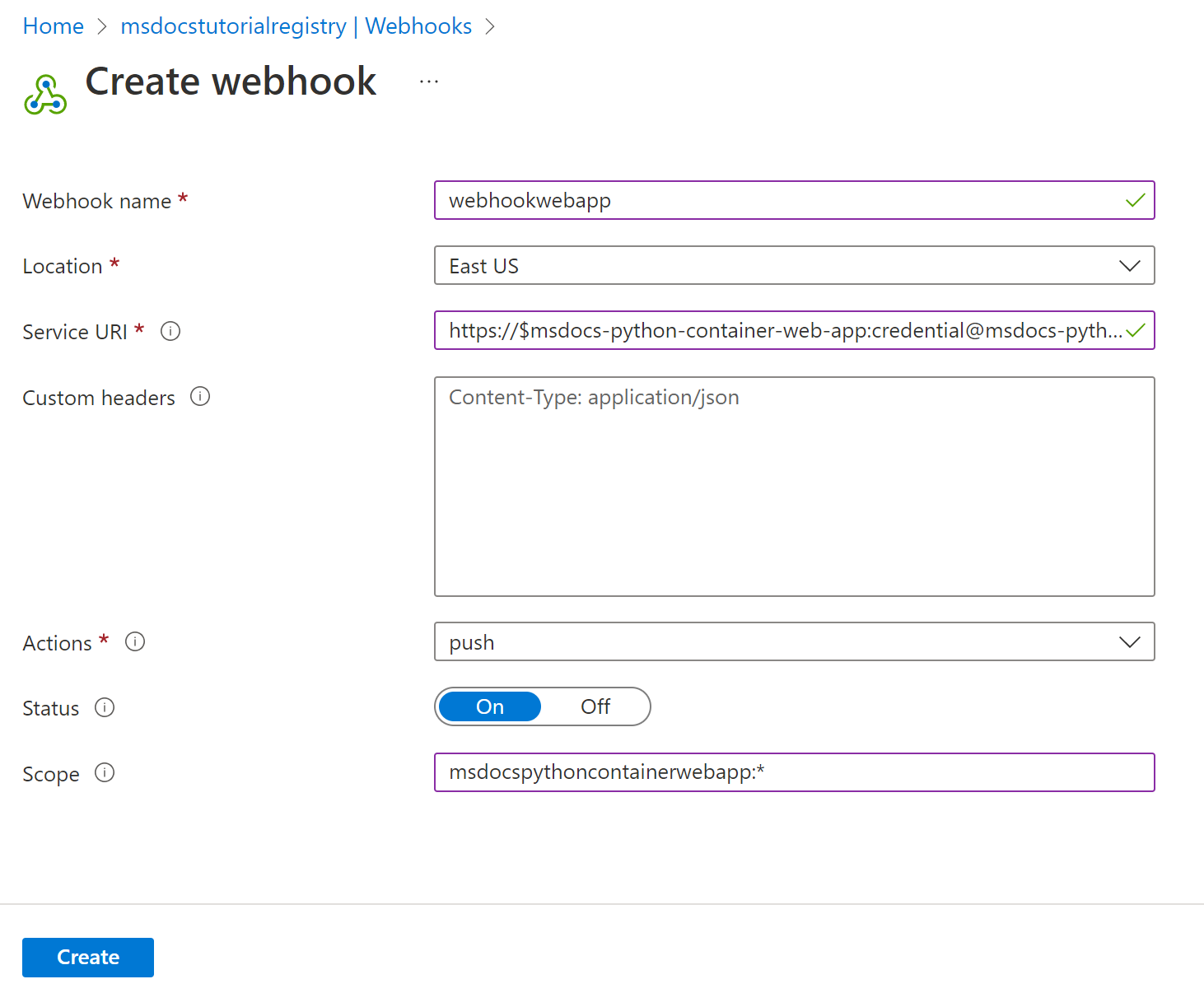
Task: Click the info icon beside Actions
Action: (135, 641)
